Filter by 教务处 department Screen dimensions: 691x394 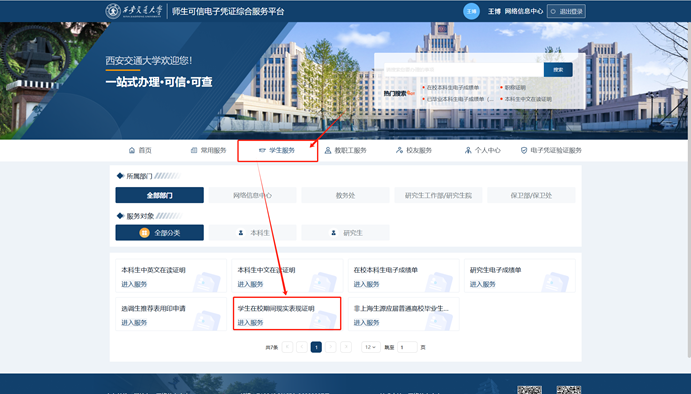[x=346, y=195]
